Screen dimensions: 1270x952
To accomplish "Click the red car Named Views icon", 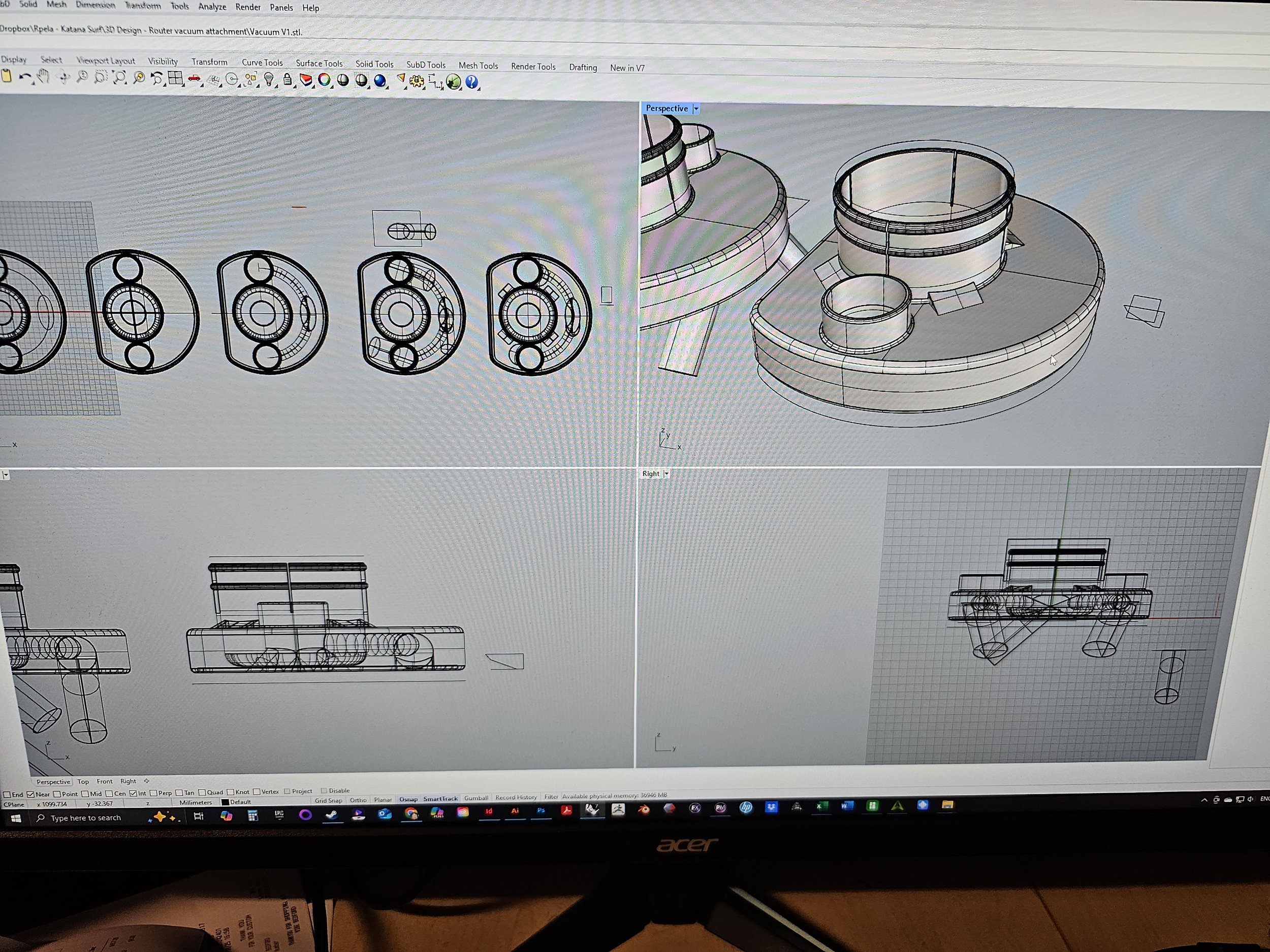I will [195, 79].
